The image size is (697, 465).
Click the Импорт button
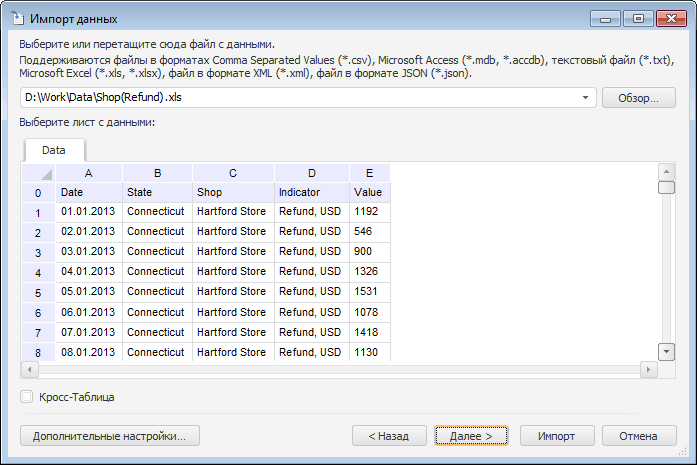[556, 436]
